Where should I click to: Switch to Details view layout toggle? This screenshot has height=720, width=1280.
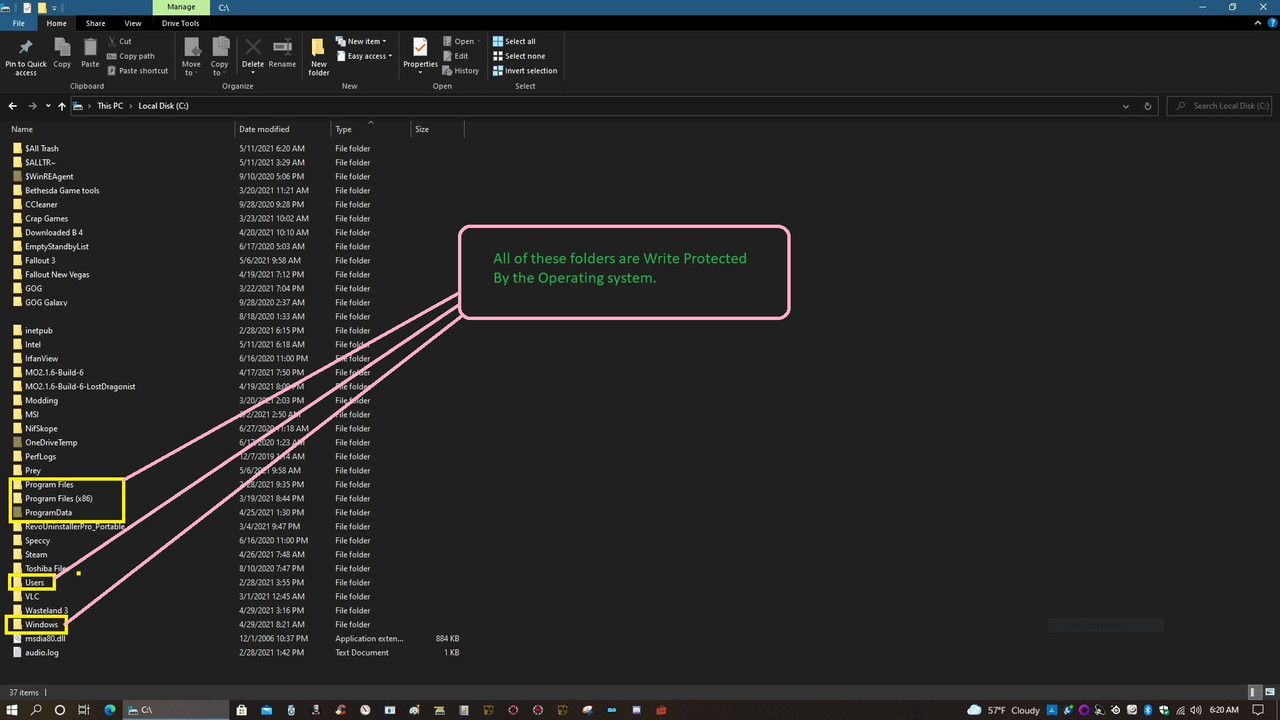[1254, 692]
